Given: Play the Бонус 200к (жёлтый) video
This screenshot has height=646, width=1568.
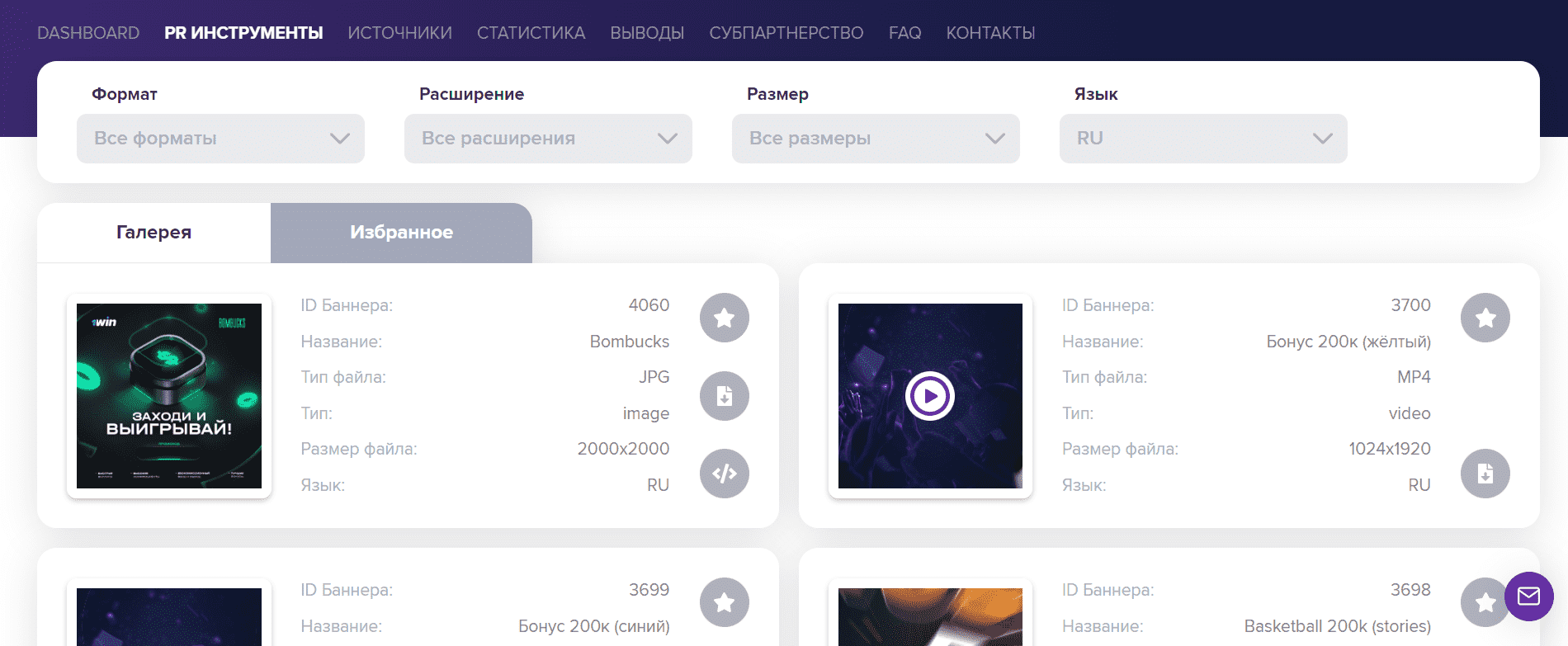Looking at the screenshot, I should (930, 396).
